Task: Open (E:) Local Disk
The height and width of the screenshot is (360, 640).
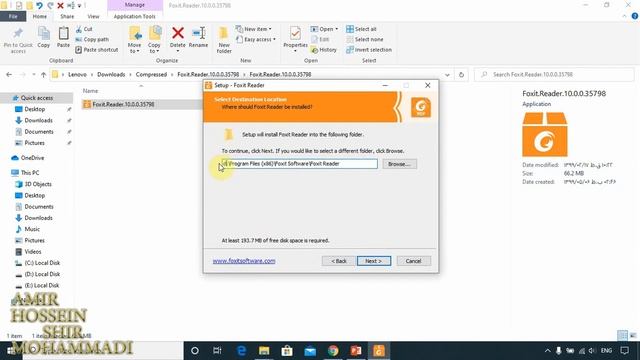Action: click(42, 286)
